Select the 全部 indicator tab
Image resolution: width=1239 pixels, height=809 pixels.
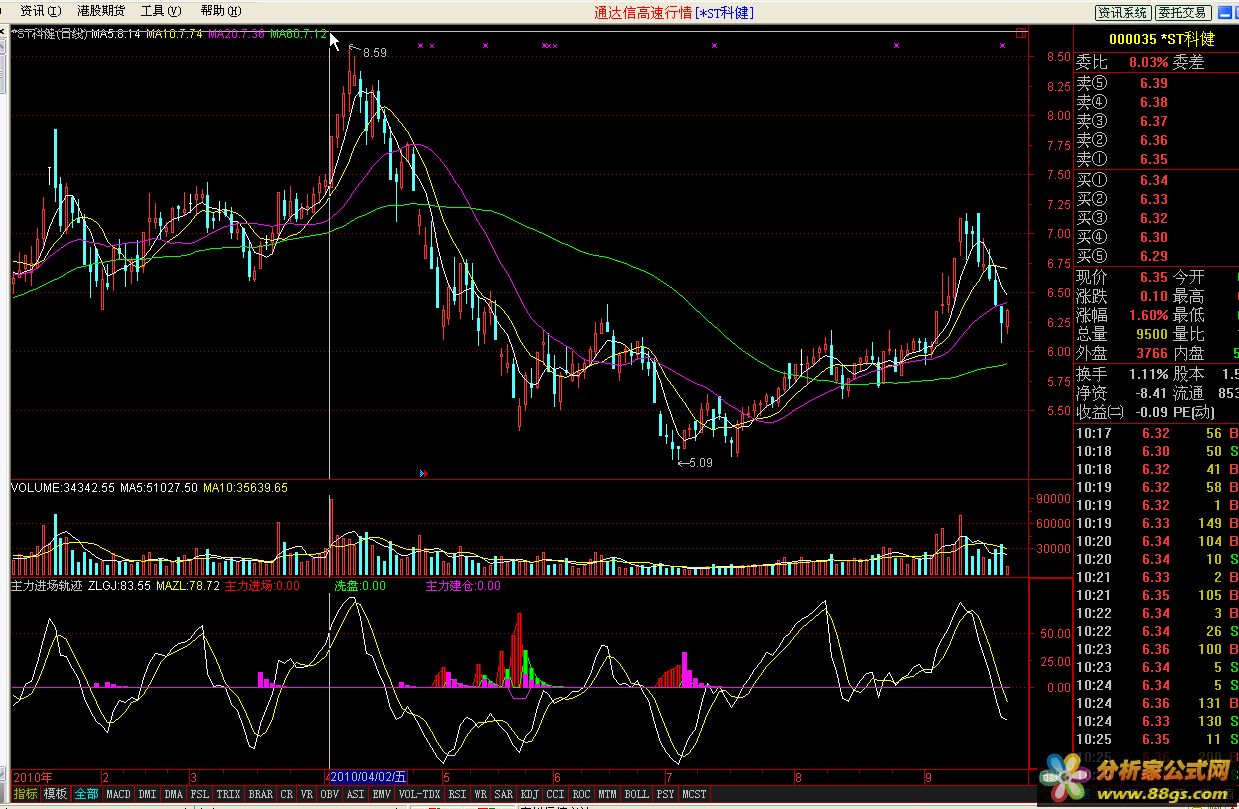[x=87, y=794]
